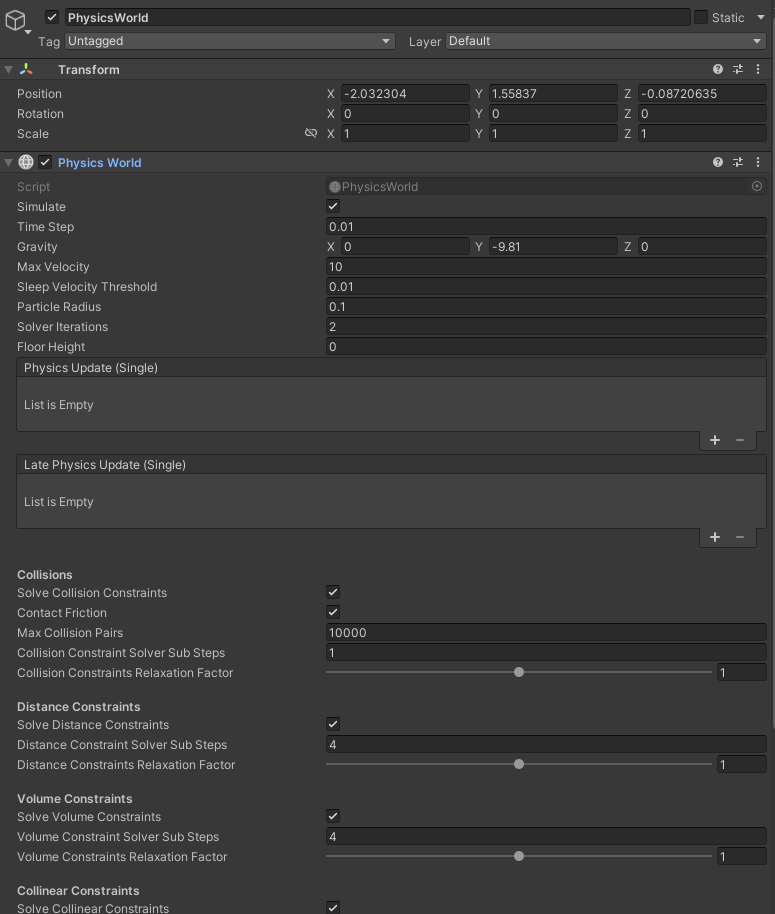The height and width of the screenshot is (914, 775).
Task: Click the Max Collision Pairs input field
Action: (x=546, y=633)
